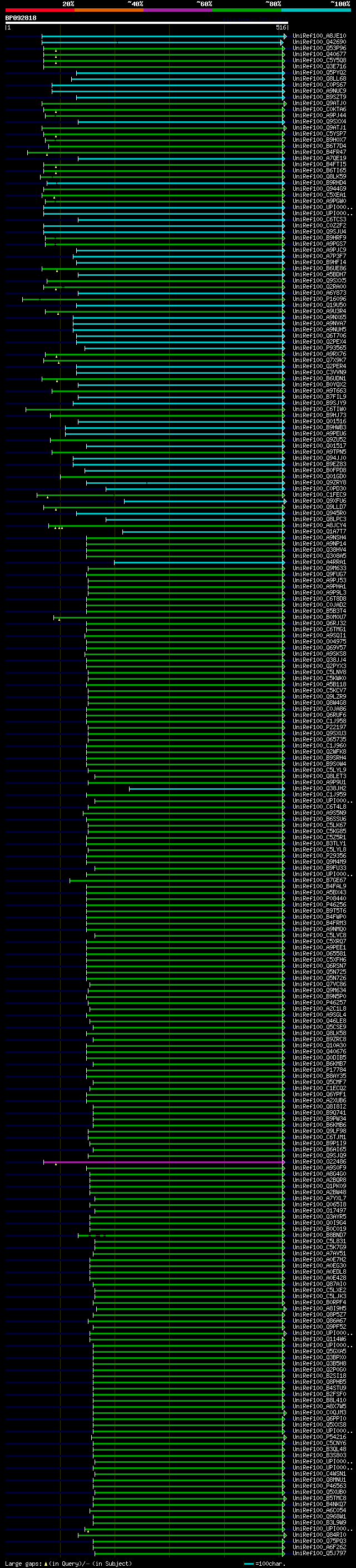Select hit label UniRef100_B7GE67
This screenshot has height=1568, width=356.
click(319, 880)
